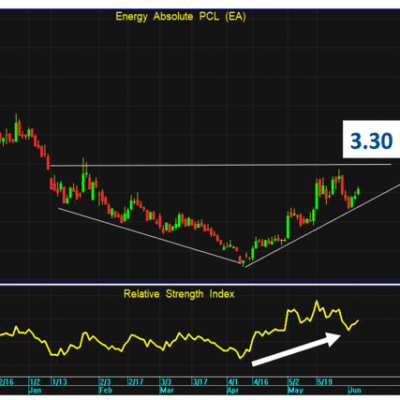Select the '2/17' date label on axis
Viewport: 400px width, 400px height.
(136, 382)
